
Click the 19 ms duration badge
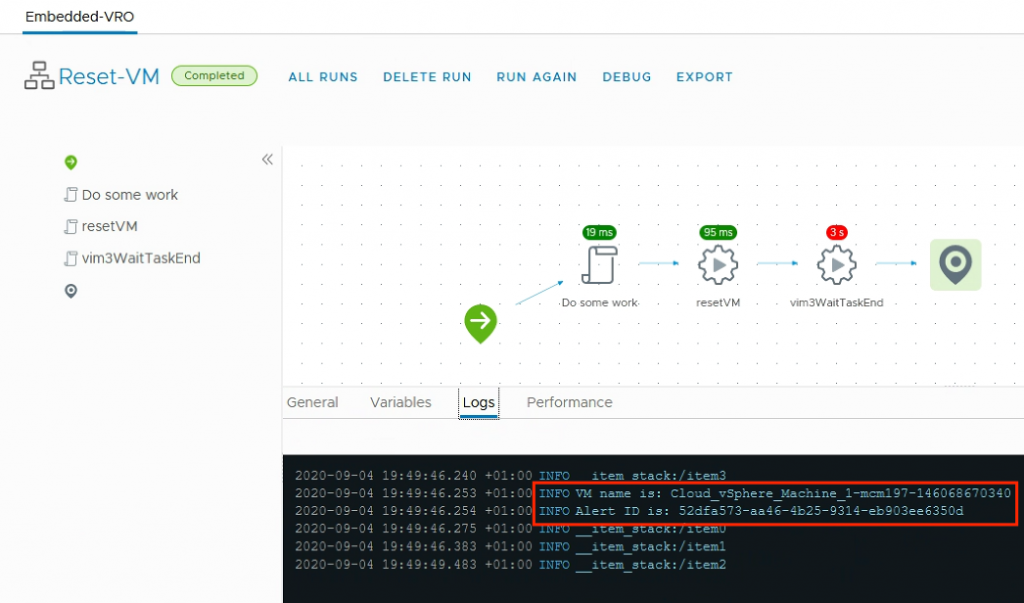pyautogui.click(x=599, y=233)
